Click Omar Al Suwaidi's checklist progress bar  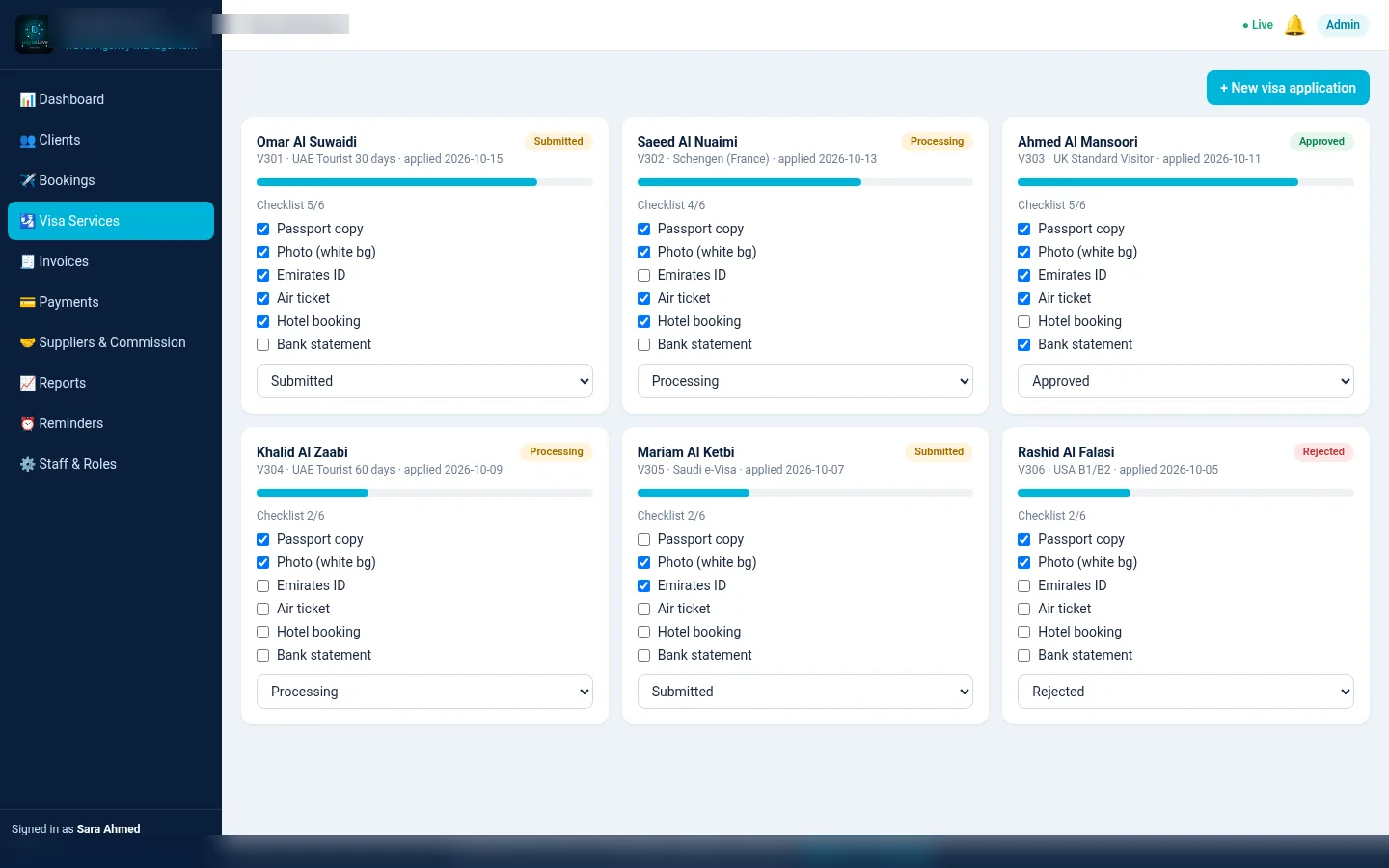click(x=424, y=182)
